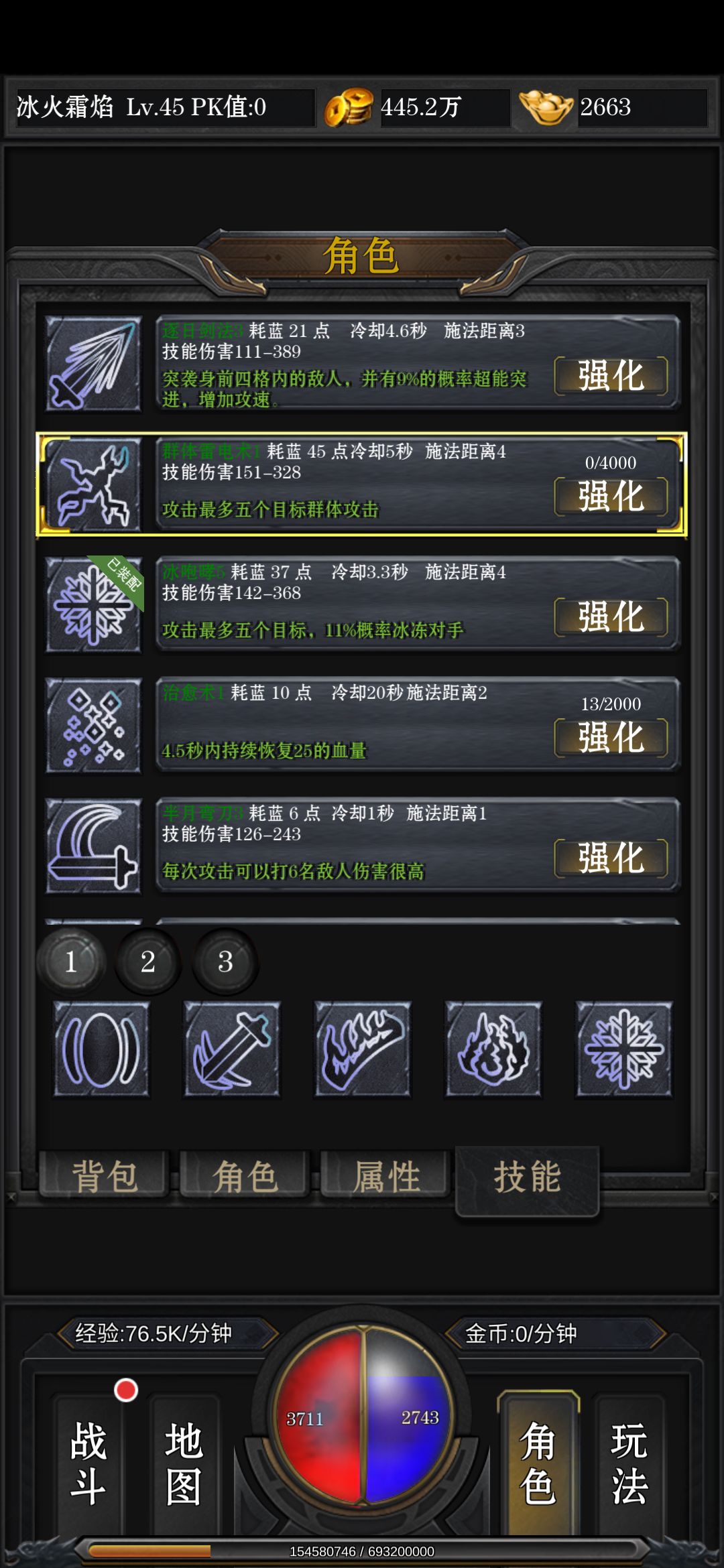Switch to skill preset 1
724x1568 pixels.
(71, 962)
